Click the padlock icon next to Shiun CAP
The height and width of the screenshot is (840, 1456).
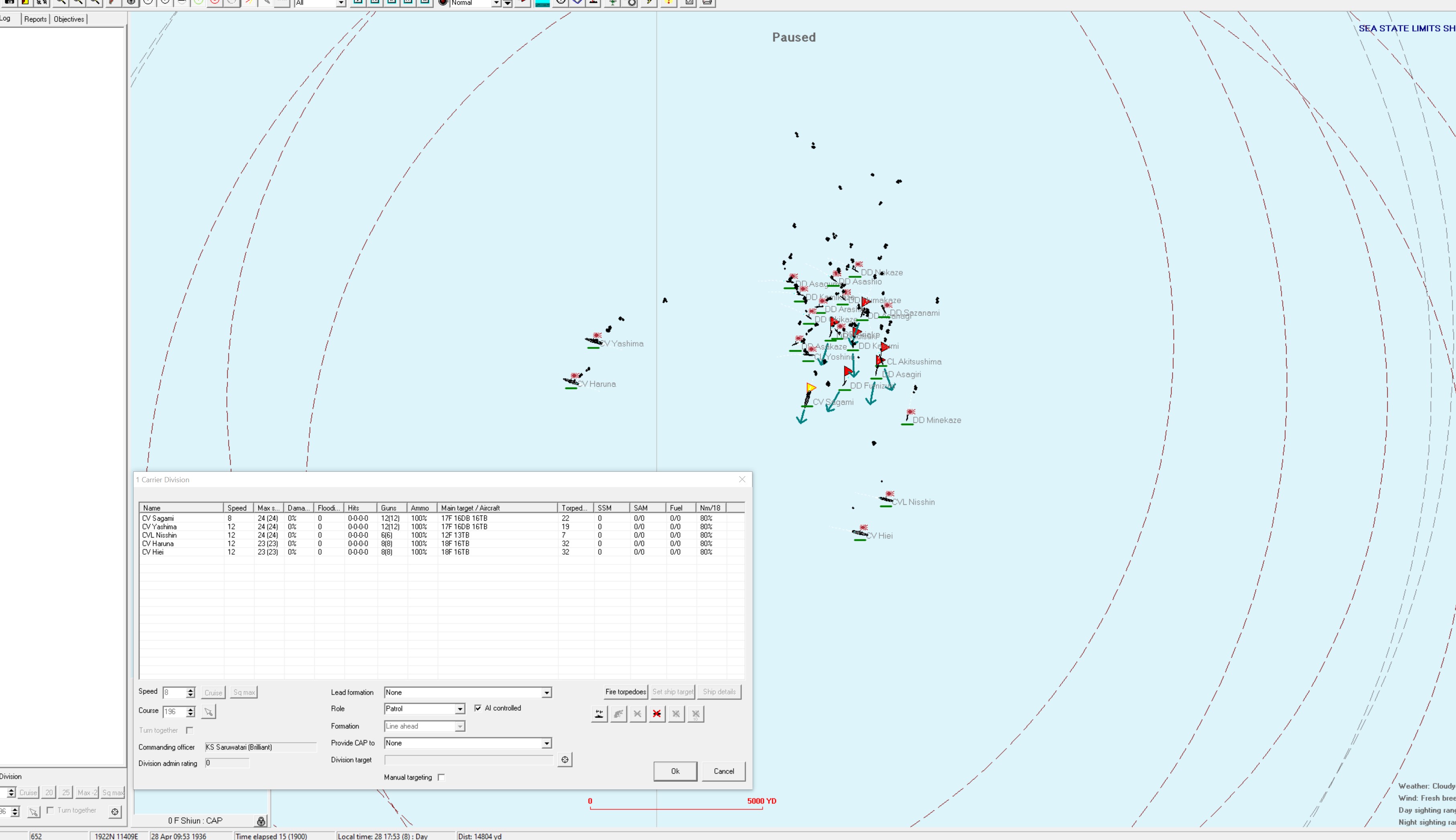tap(261, 821)
